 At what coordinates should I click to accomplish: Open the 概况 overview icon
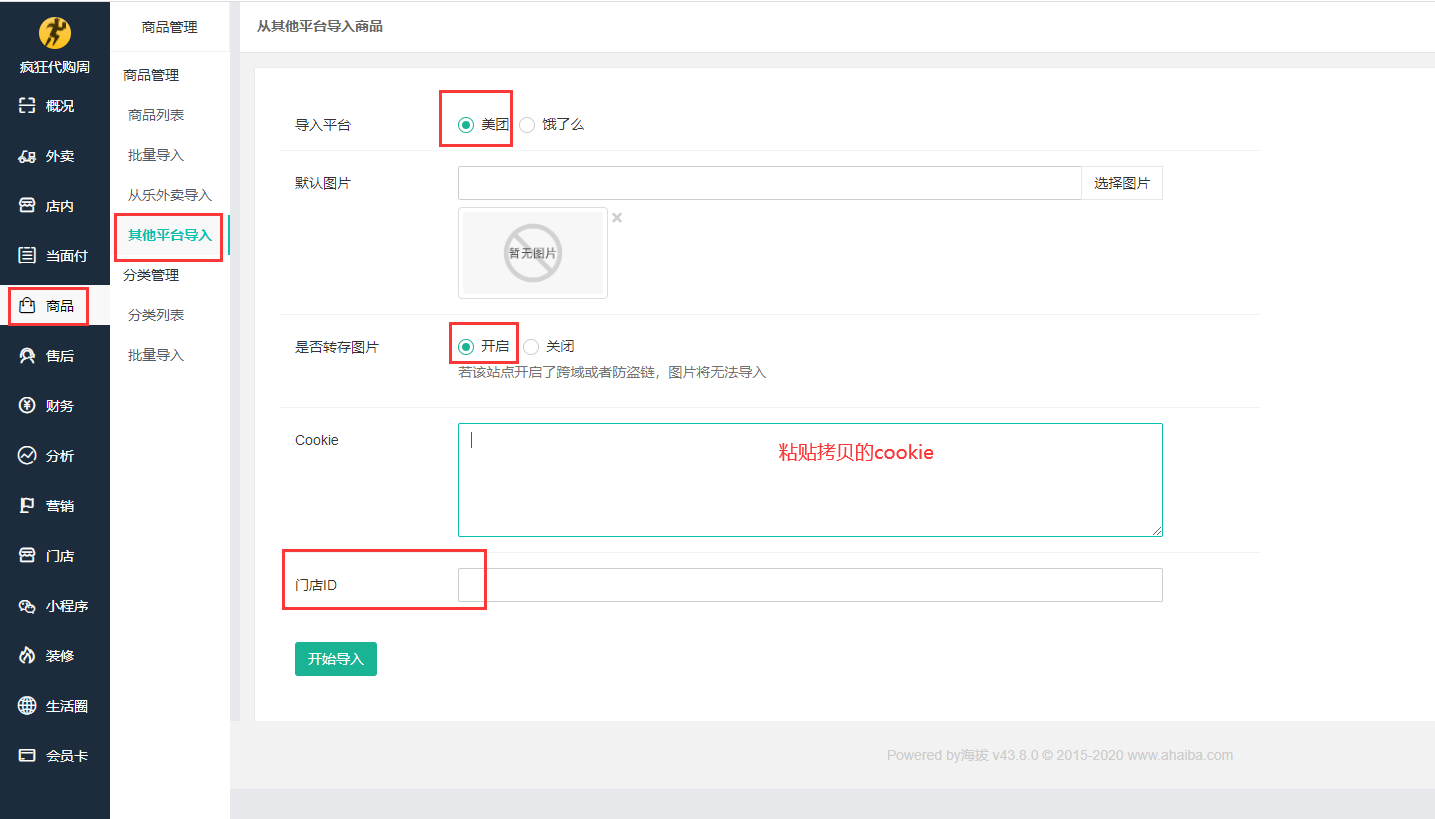pyautogui.click(x=28, y=106)
